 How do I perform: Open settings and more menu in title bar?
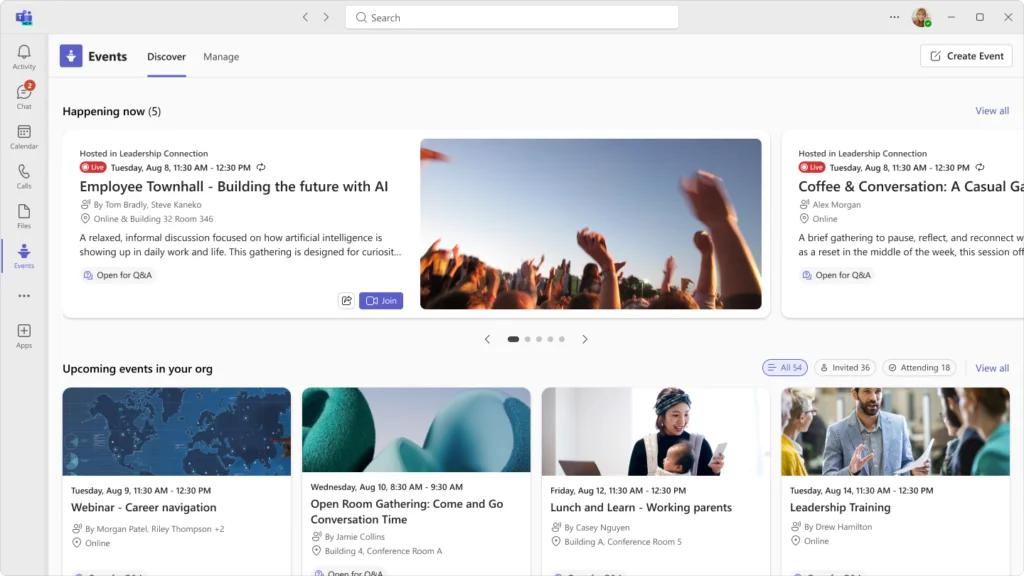tap(894, 17)
